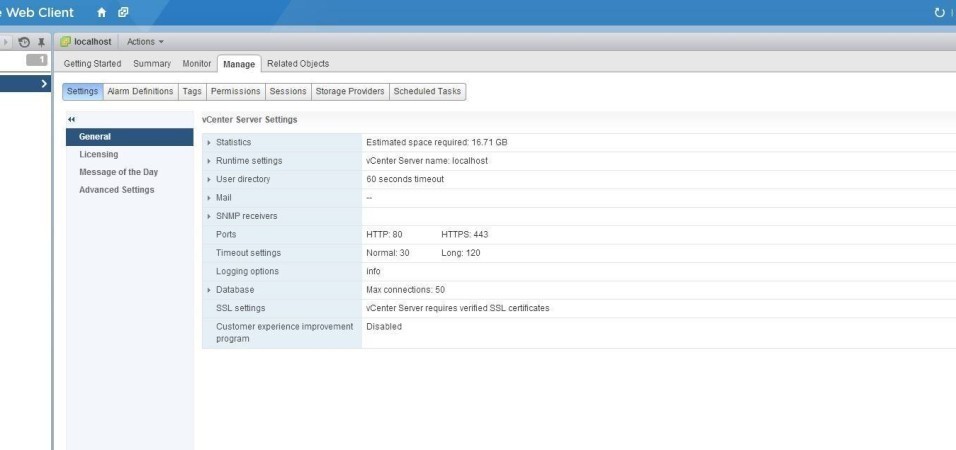Expand the selected navigator item chevron

(44, 84)
